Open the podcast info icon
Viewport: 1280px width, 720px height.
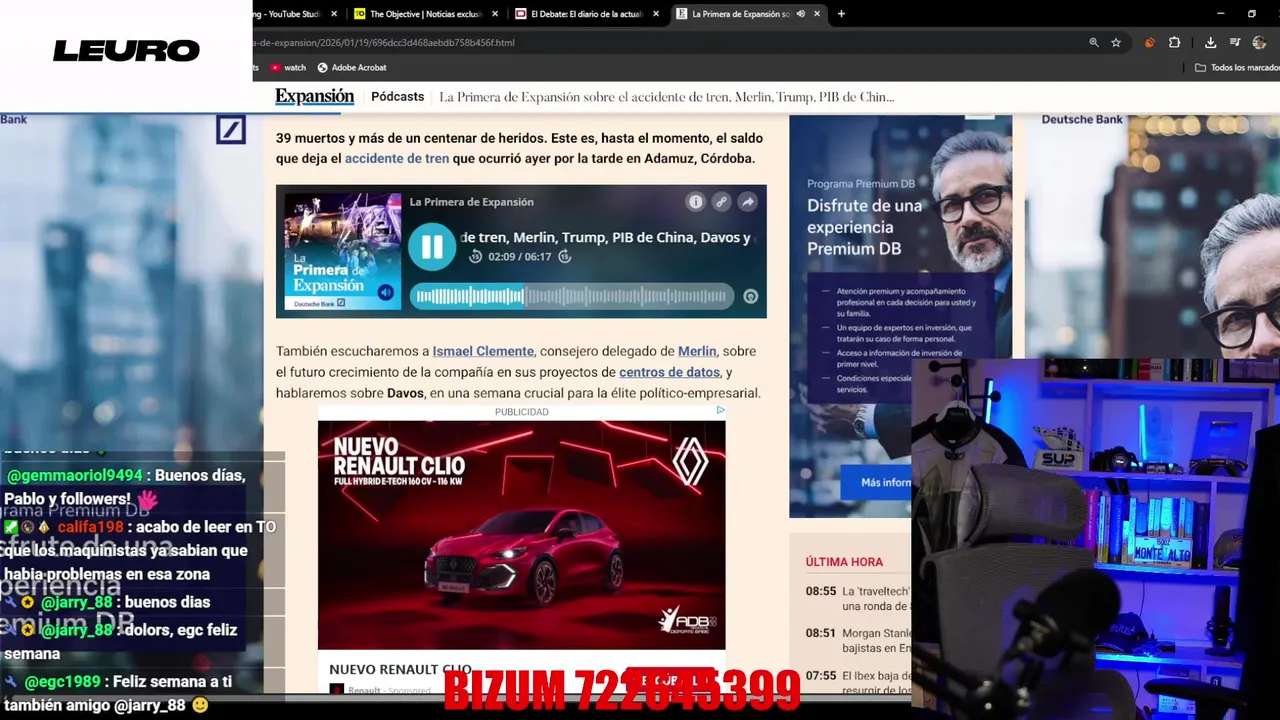(x=695, y=202)
